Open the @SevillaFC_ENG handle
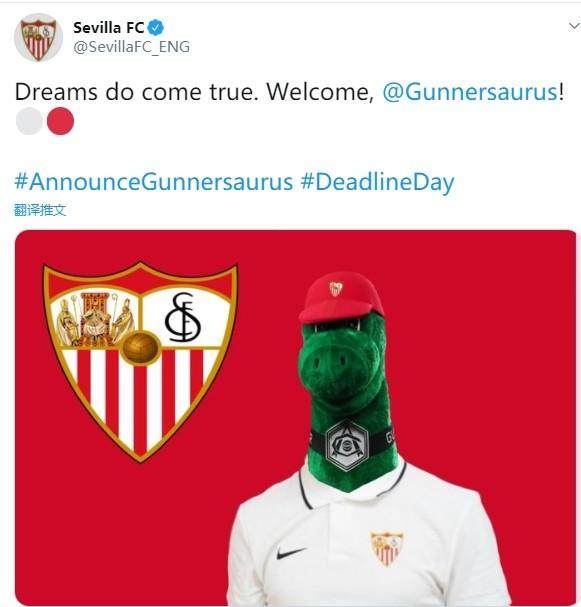The height and width of the screenshot is (607, 581). 132,47
